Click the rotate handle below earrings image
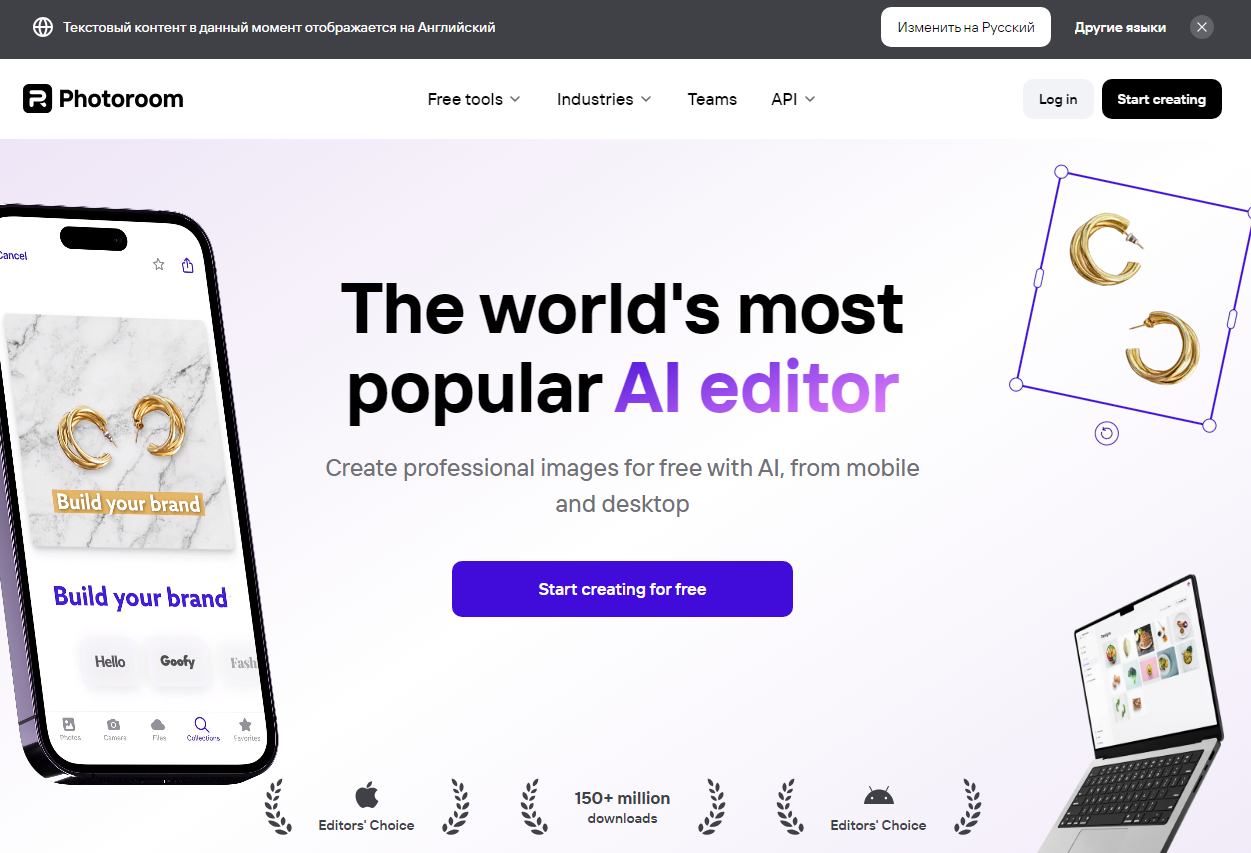 [x=1106, y=433]
